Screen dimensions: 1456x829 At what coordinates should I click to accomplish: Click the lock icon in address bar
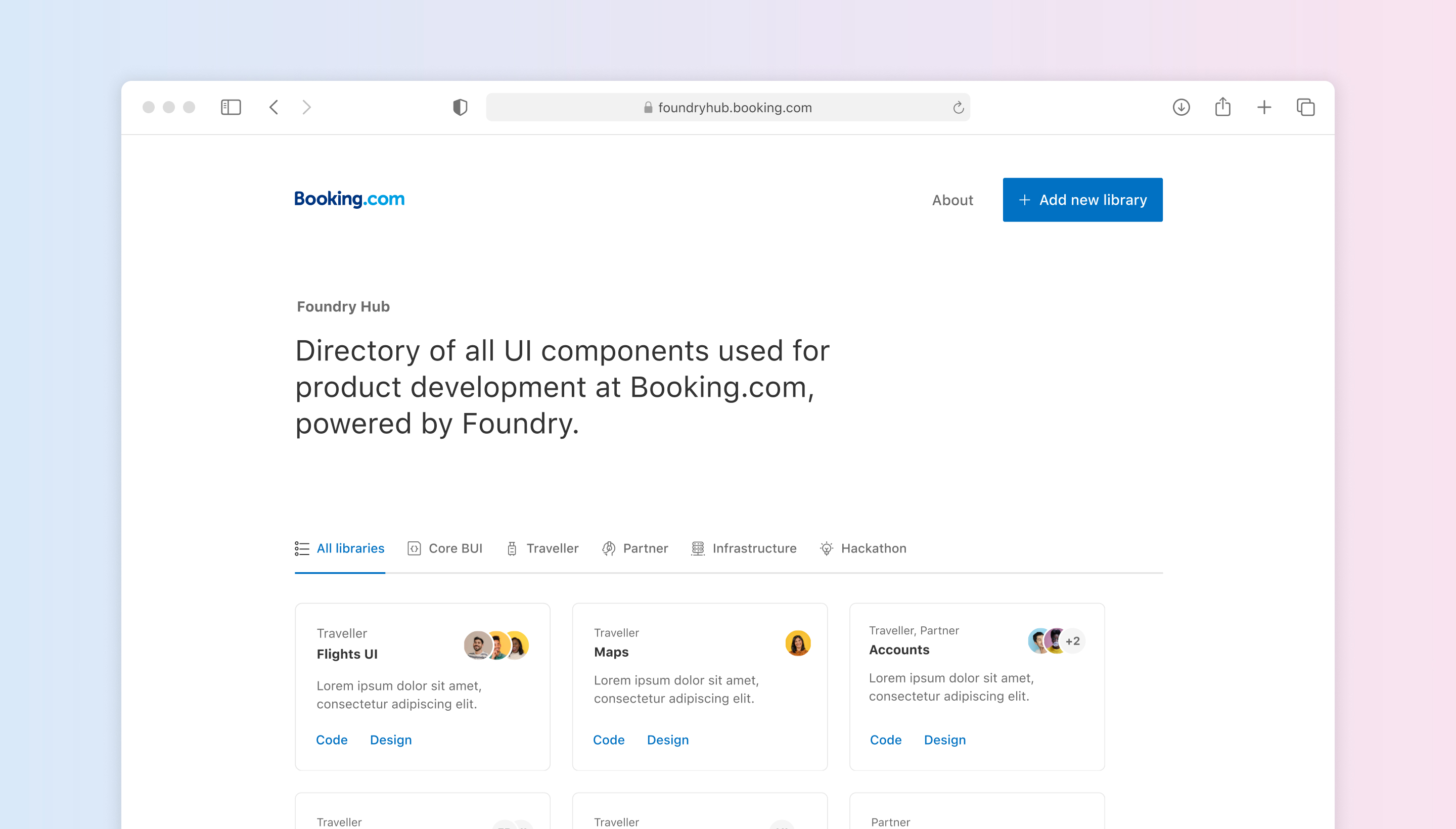click(648, 107)
